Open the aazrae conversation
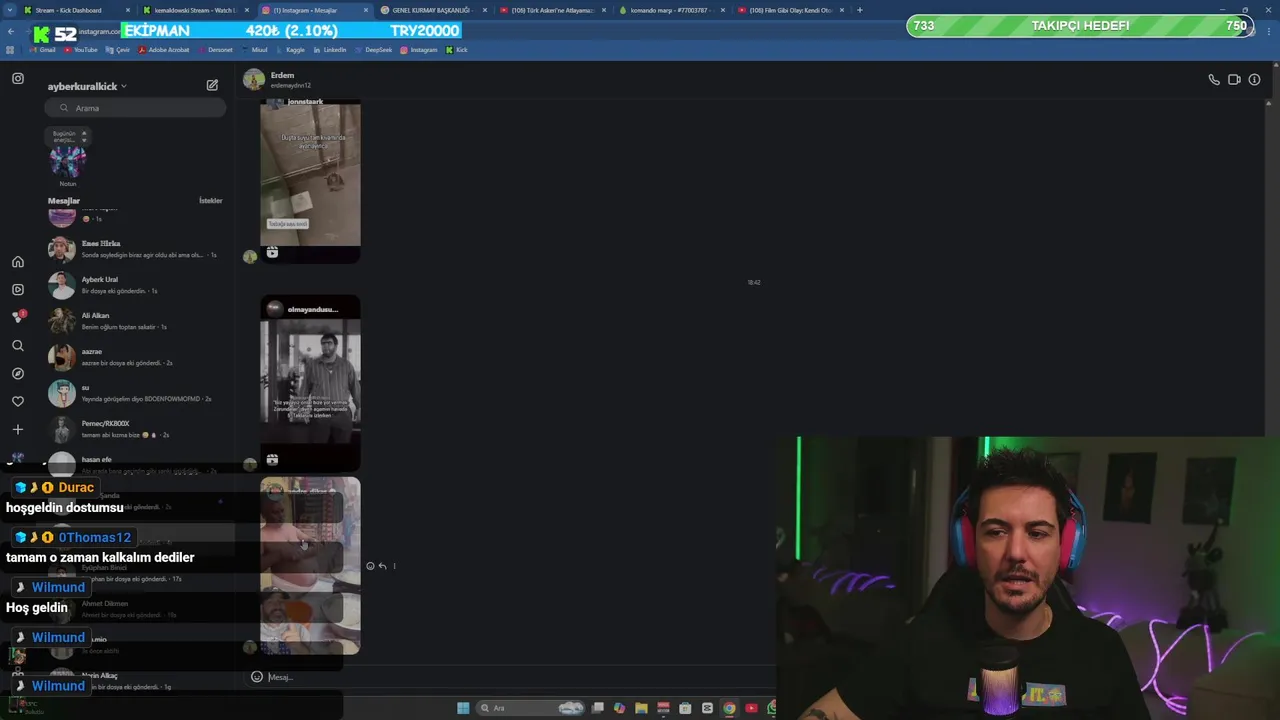The height and width of the screenshot is (720, 1280). (135, 357)
